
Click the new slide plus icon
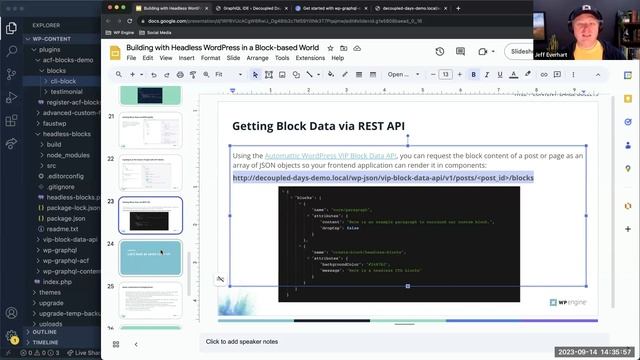[x=132, y=75]
